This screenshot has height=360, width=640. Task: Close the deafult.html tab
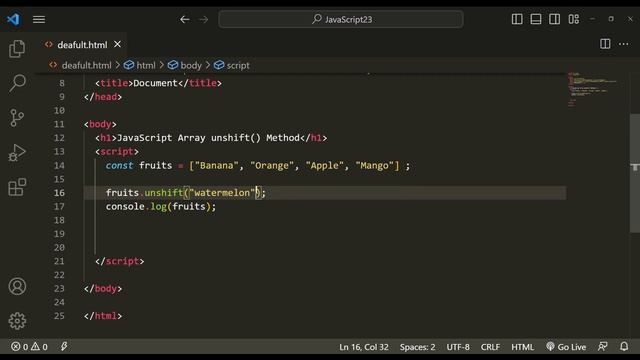pyautogui.click(x=118, y=44)
